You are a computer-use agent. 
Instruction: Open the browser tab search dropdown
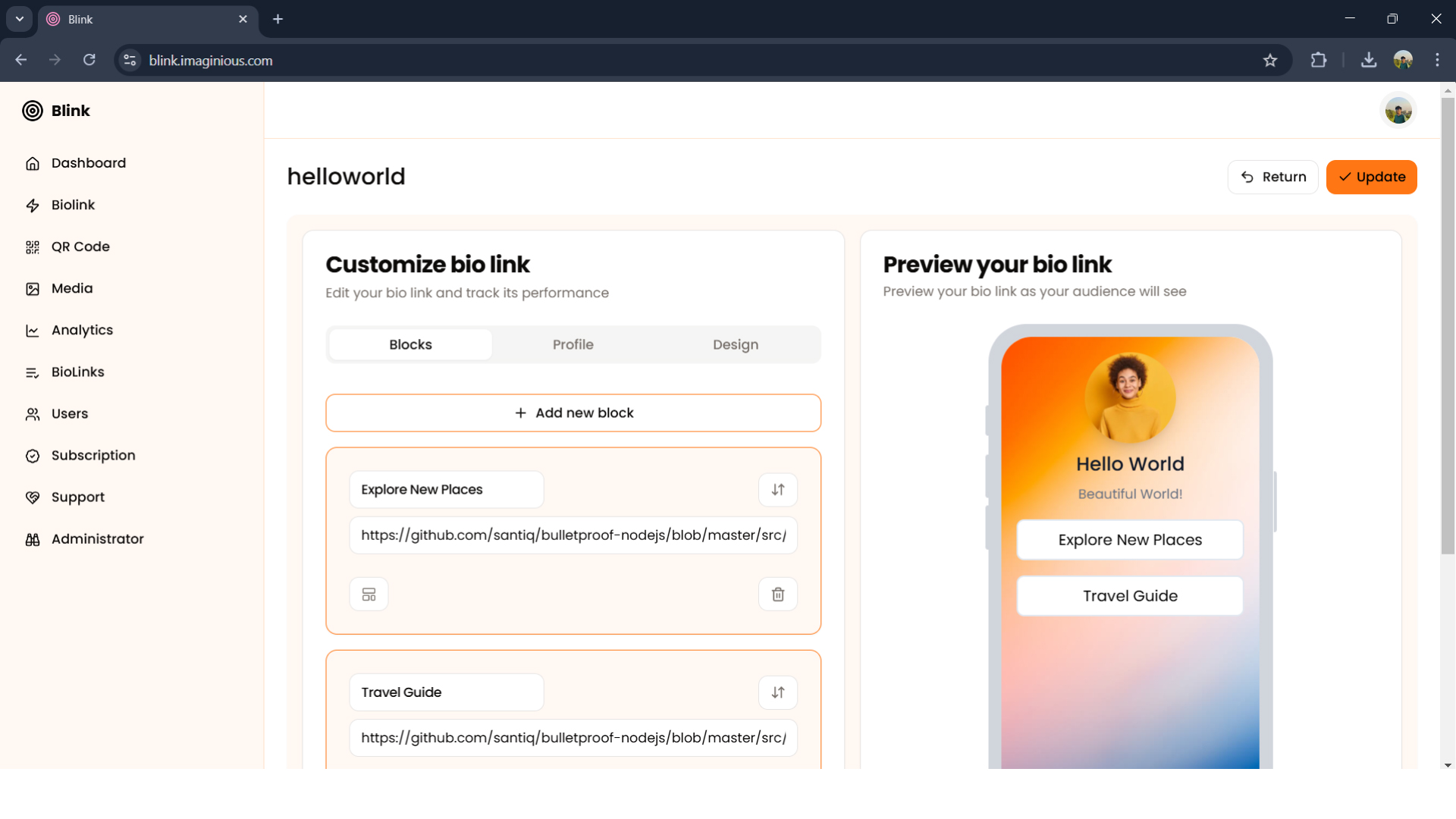click(x=19, y=19)
